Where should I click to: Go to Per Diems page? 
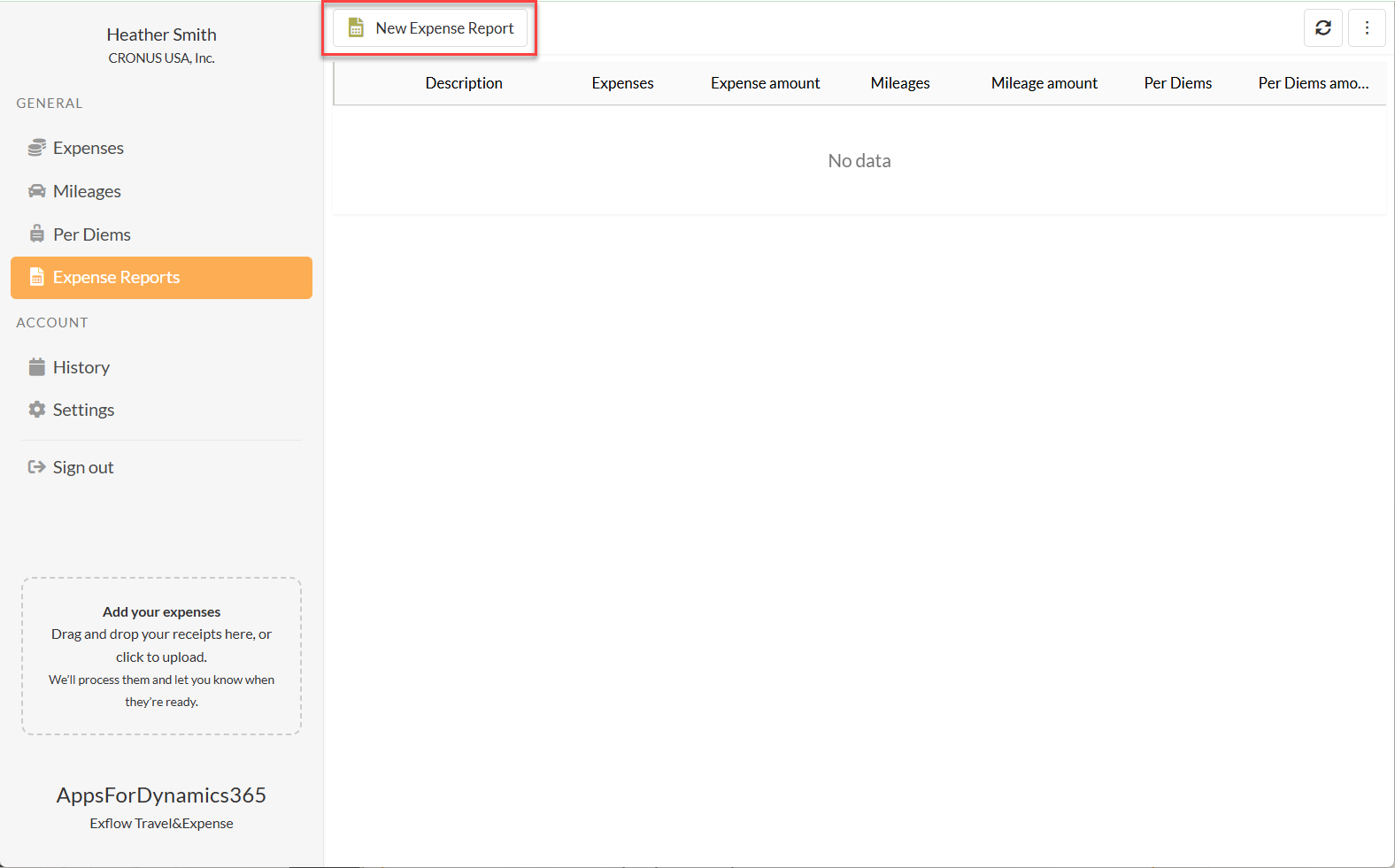(x=91, y=234)
